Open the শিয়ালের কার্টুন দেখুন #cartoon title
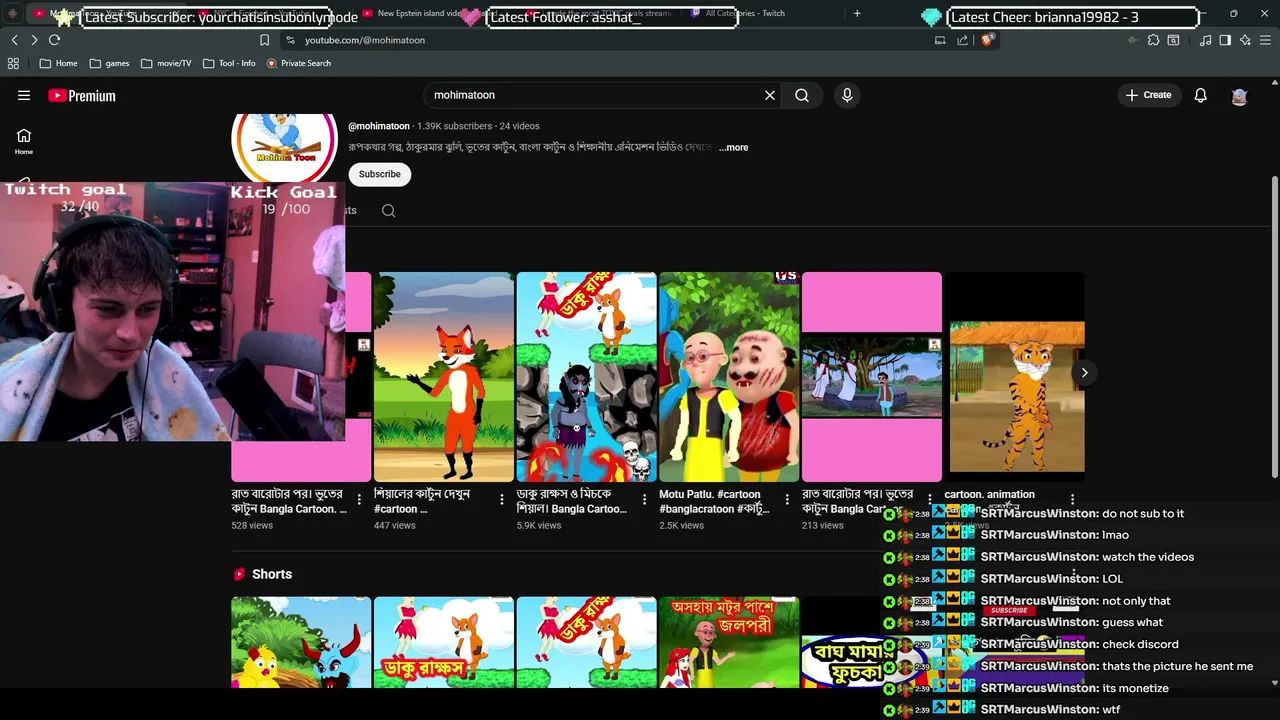 click(x=422, y=501)
